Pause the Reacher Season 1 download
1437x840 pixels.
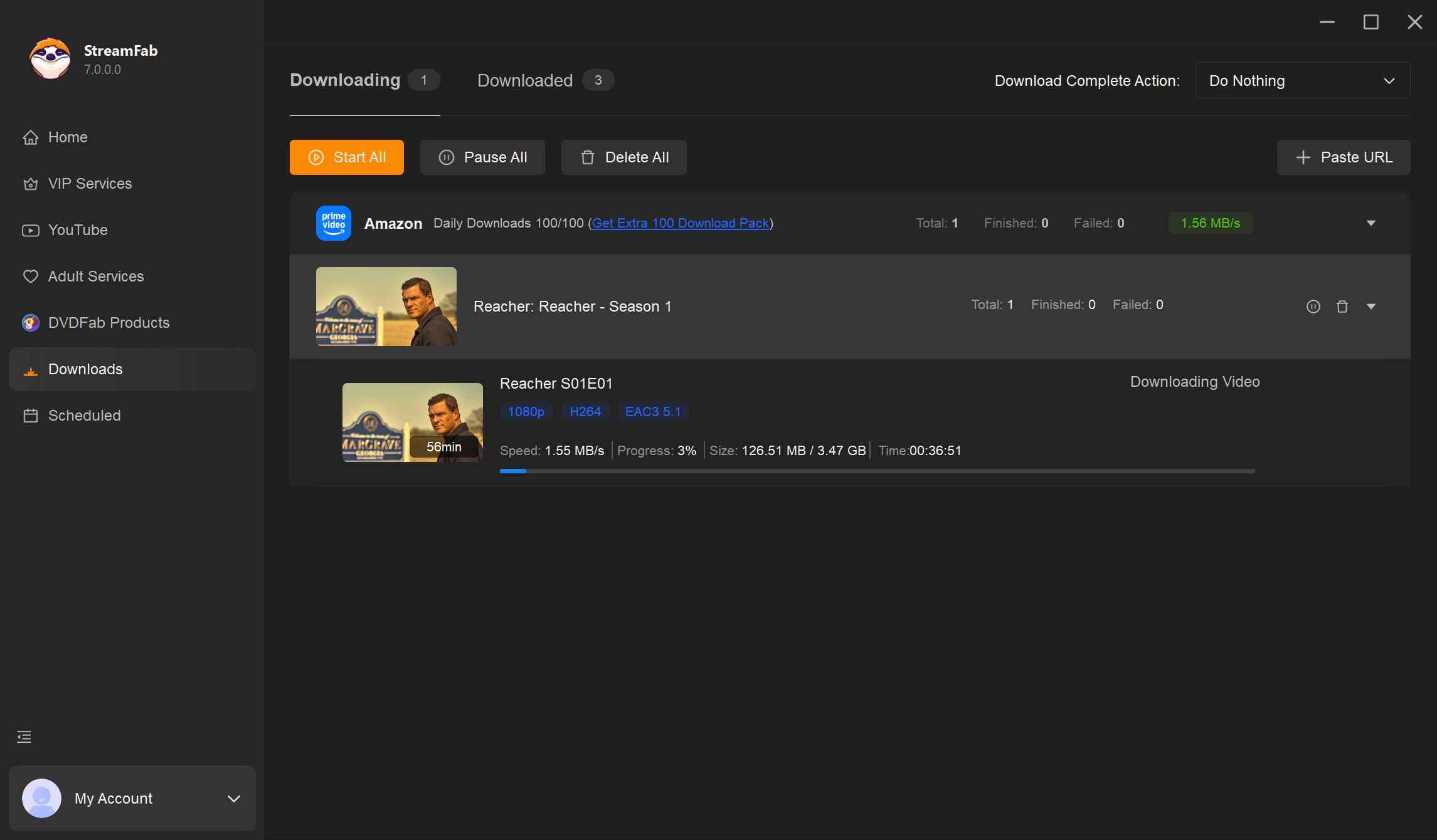1313,307
